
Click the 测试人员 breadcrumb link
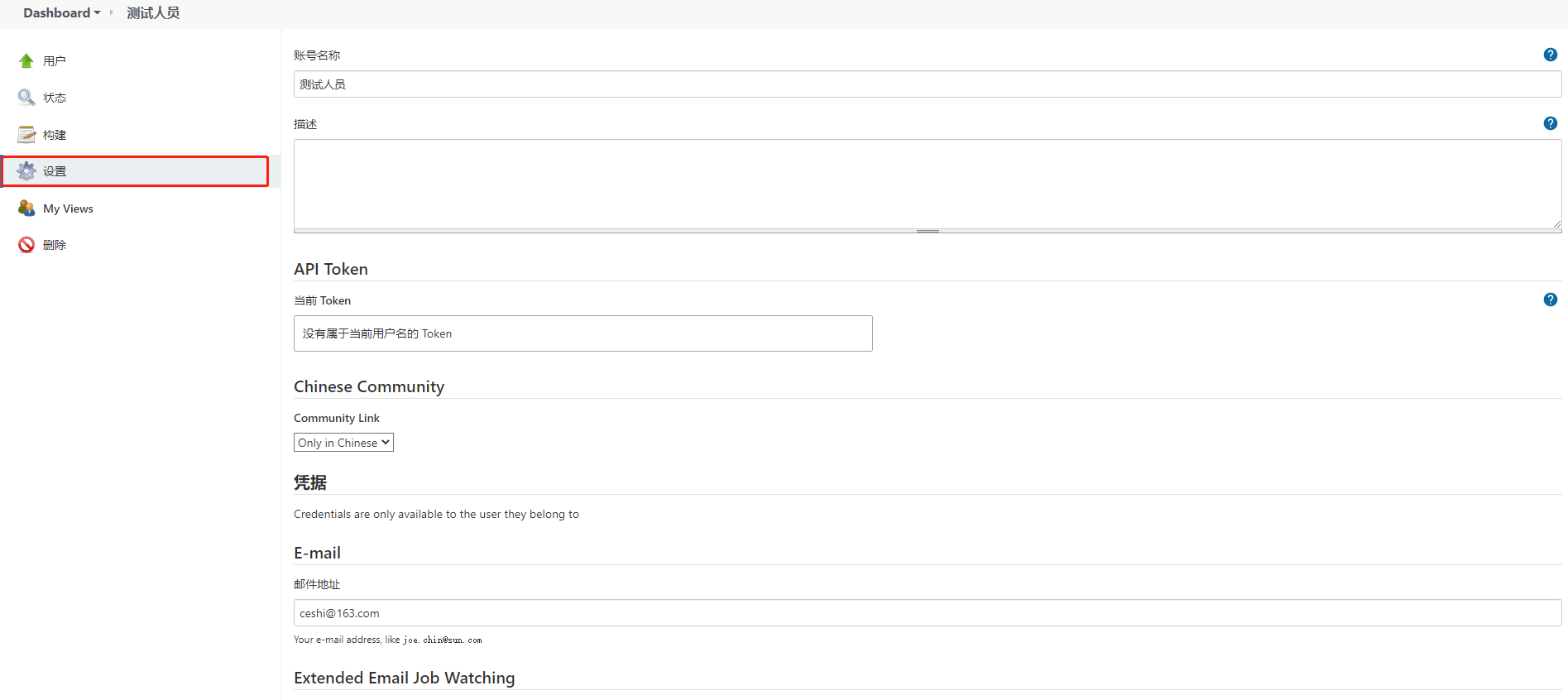click(153, 13)
